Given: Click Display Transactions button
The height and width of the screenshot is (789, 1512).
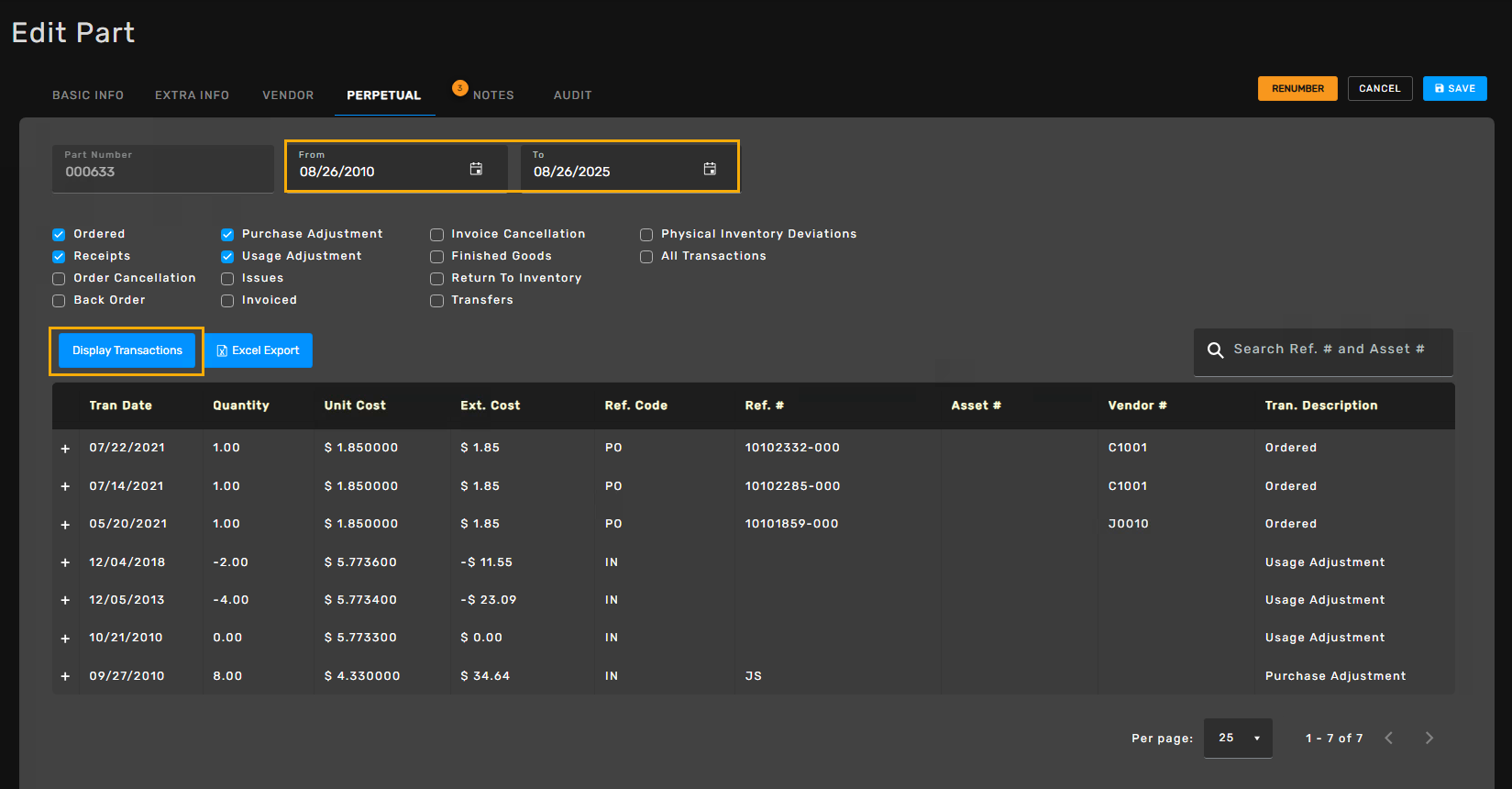Looking at the screenshot, I should (127, 350).
